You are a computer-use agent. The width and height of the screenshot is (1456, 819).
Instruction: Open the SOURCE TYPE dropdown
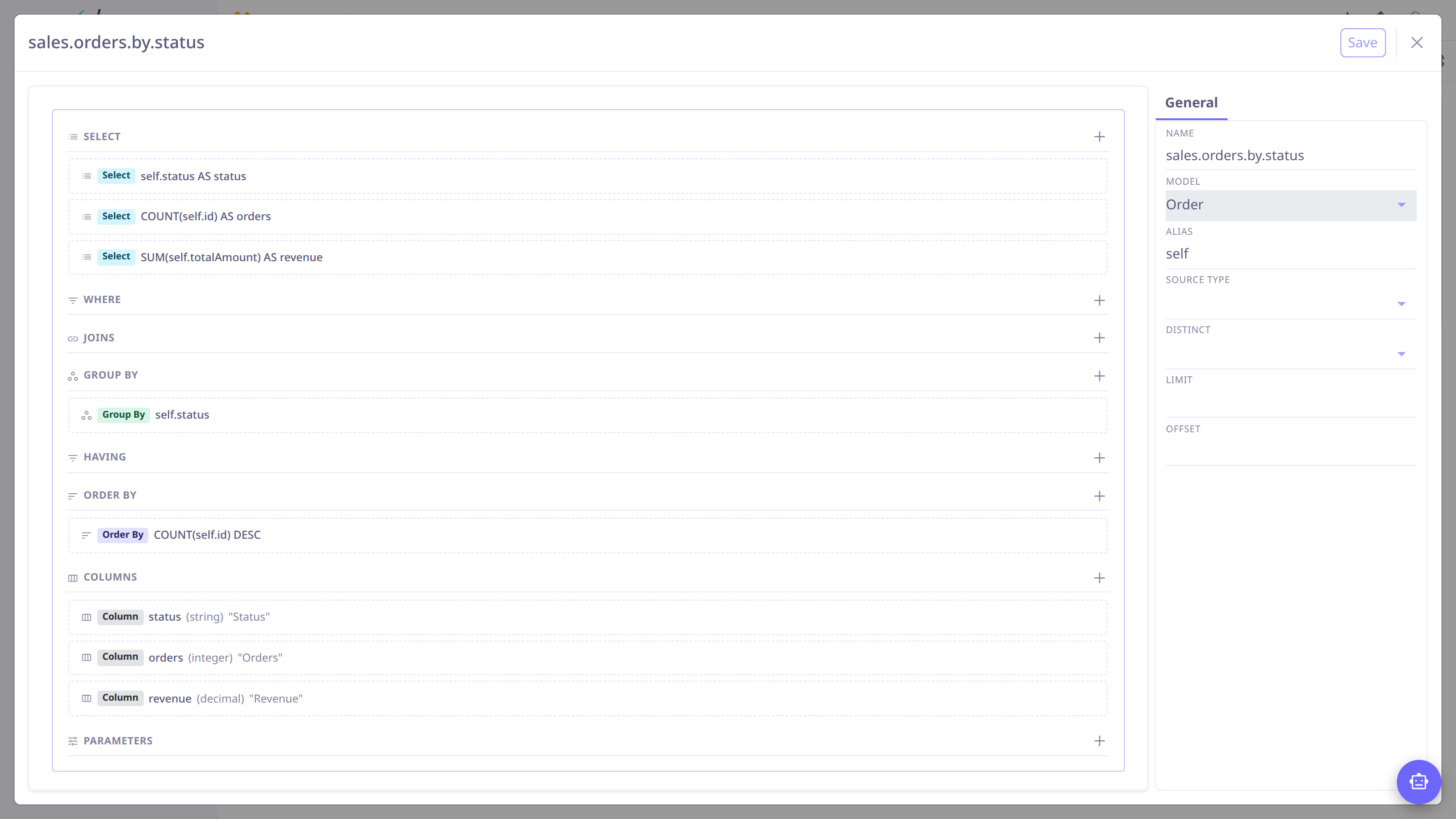point(1290,303)
